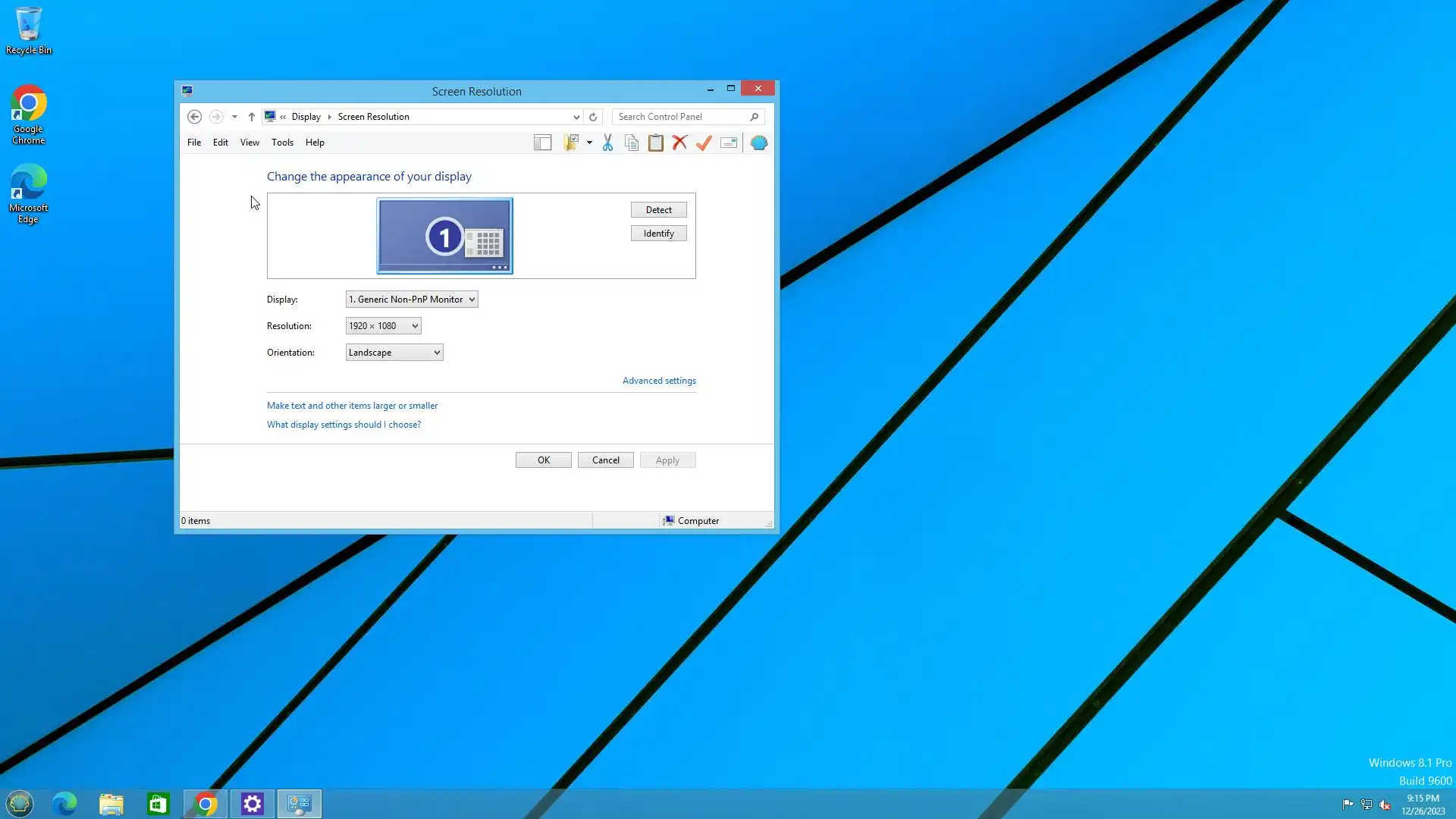Click the Cut scissors toolbar icon
1456x819 pixels.
[607, 143]
